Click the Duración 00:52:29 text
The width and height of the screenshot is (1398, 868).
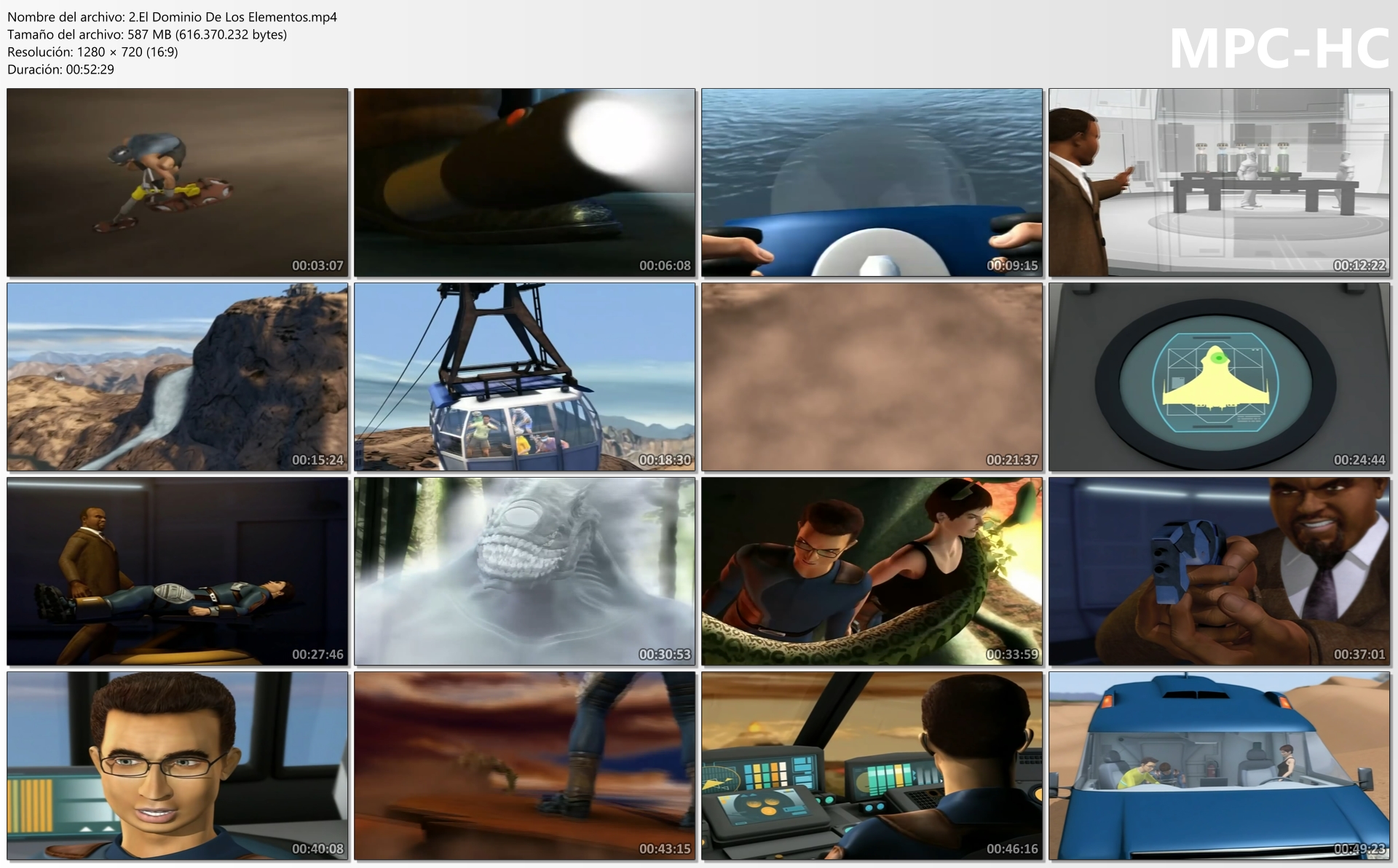click(60, 69)
